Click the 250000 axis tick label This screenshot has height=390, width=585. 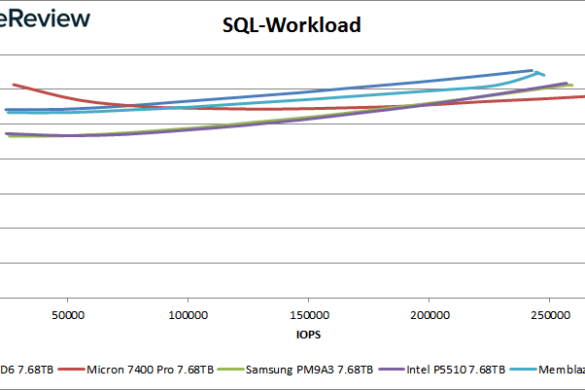click(x=550, y=315)
